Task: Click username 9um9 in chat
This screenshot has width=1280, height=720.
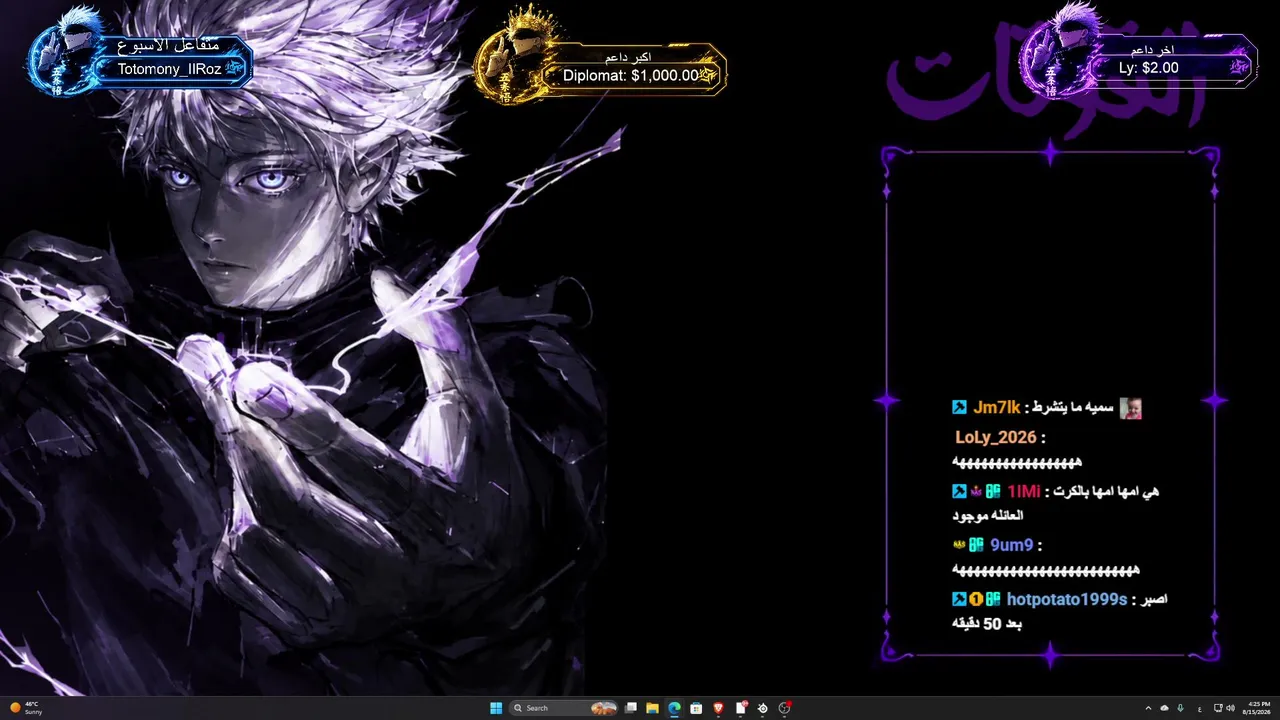Action: click(x=1011, y=545)
